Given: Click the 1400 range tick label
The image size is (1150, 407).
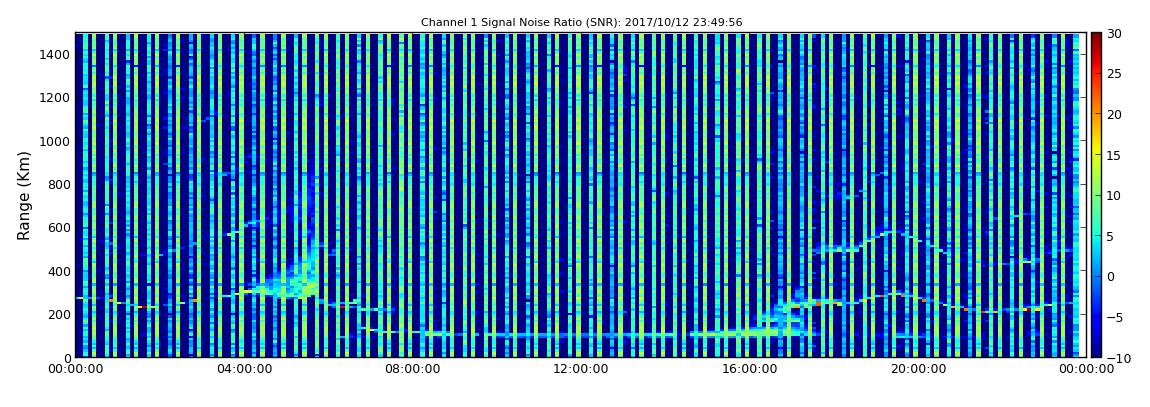Looking at the screenshot, I should click(56, 54).
